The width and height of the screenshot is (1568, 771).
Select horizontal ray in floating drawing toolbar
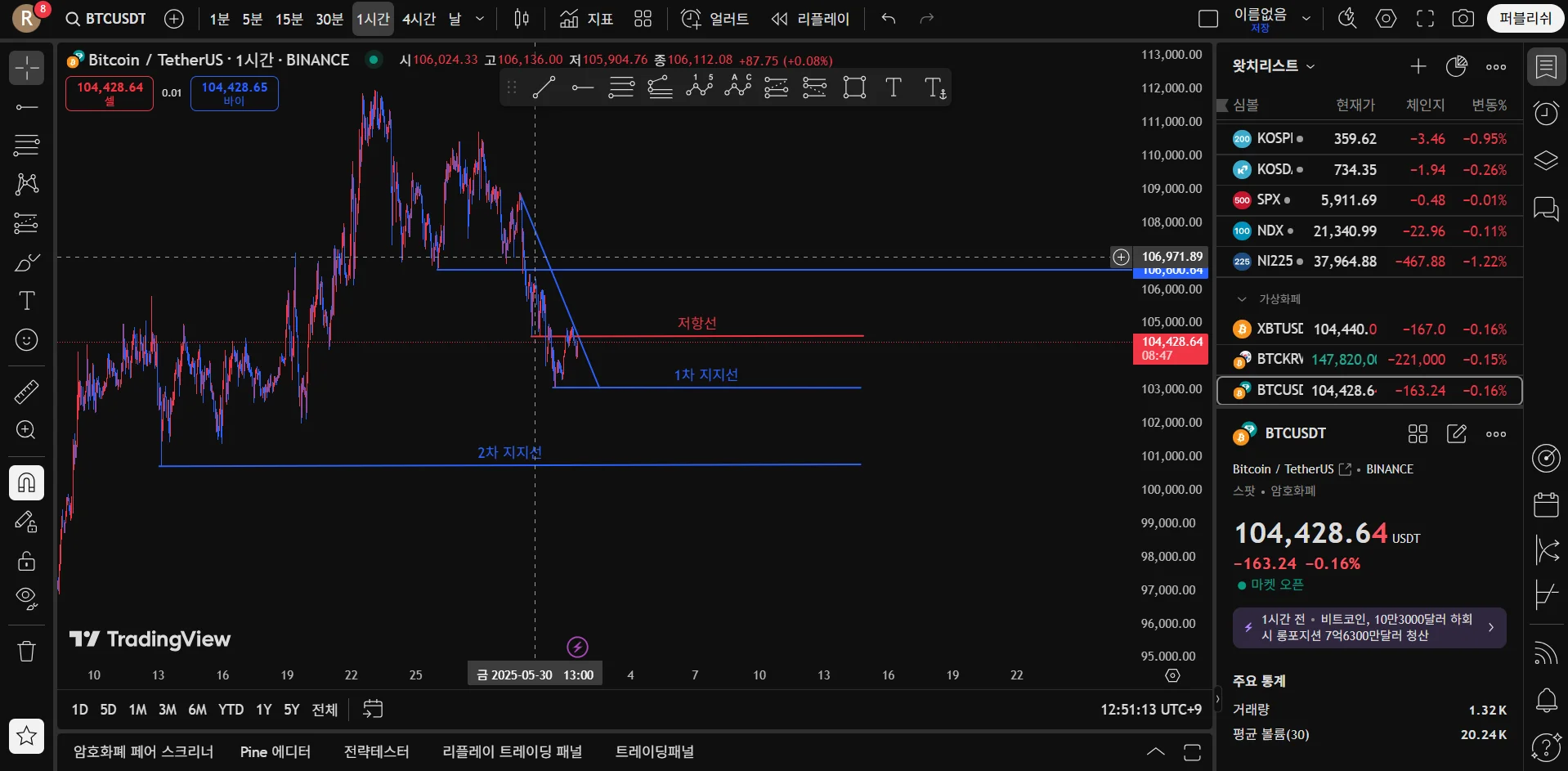point(583,87)
